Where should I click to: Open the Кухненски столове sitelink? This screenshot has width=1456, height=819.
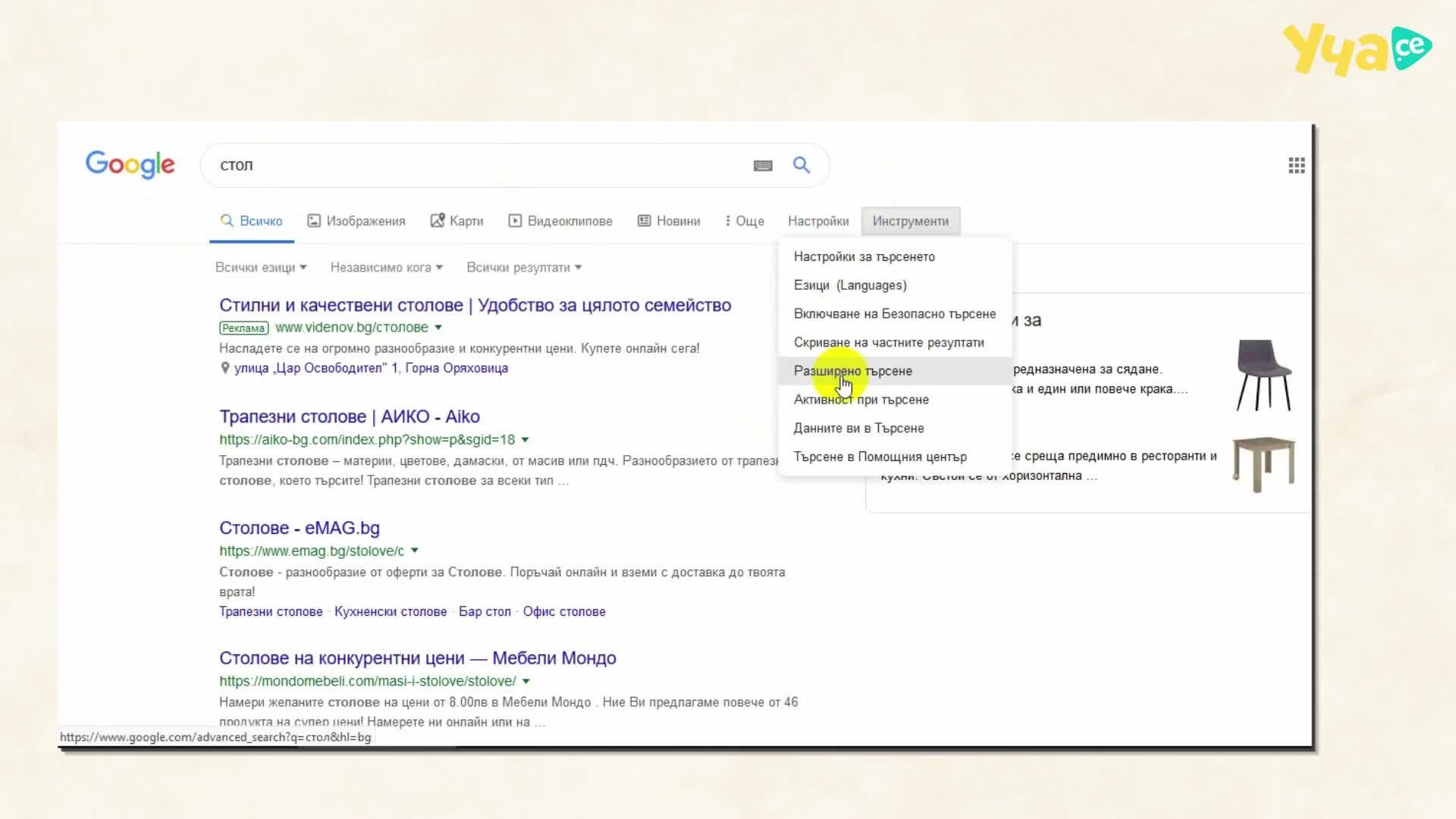pos(391,612)
